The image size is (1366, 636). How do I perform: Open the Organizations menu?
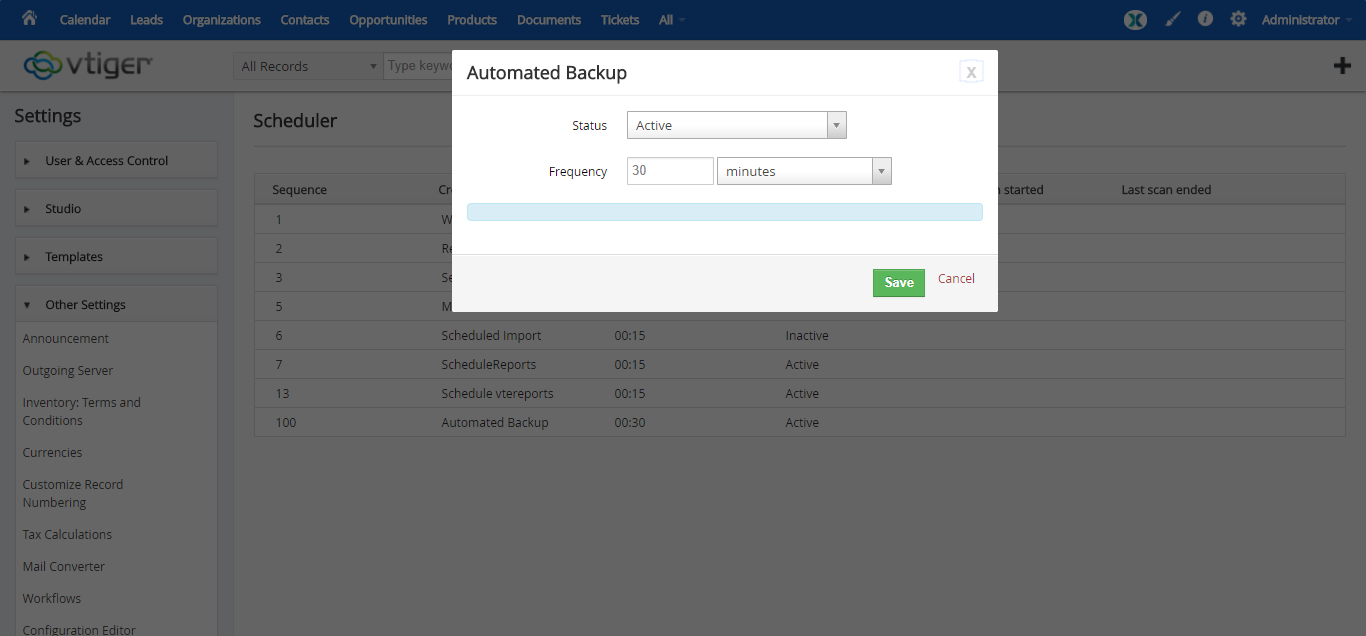click(x=221, y=20)
